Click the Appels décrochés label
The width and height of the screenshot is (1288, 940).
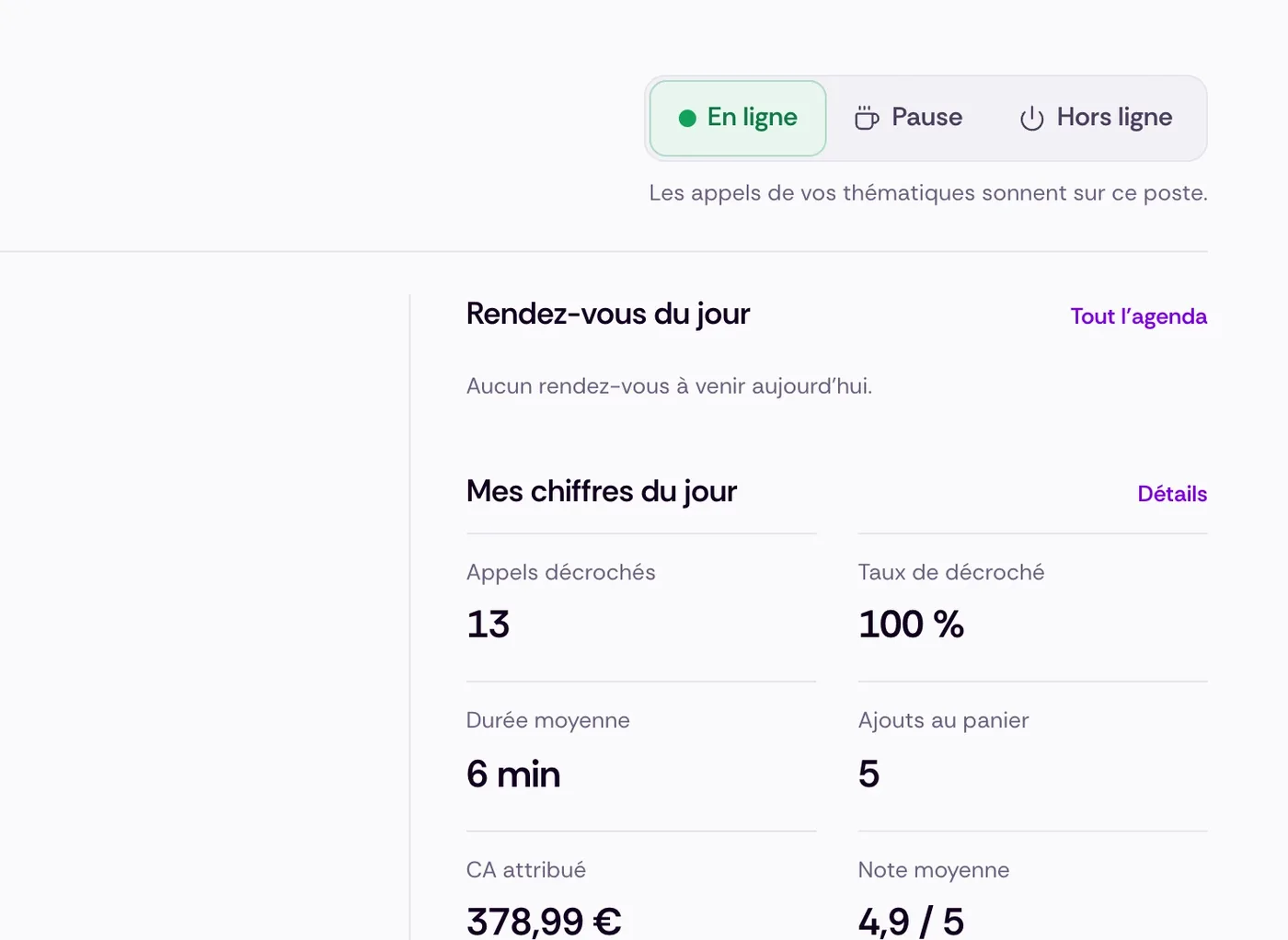tap(561, 572)
